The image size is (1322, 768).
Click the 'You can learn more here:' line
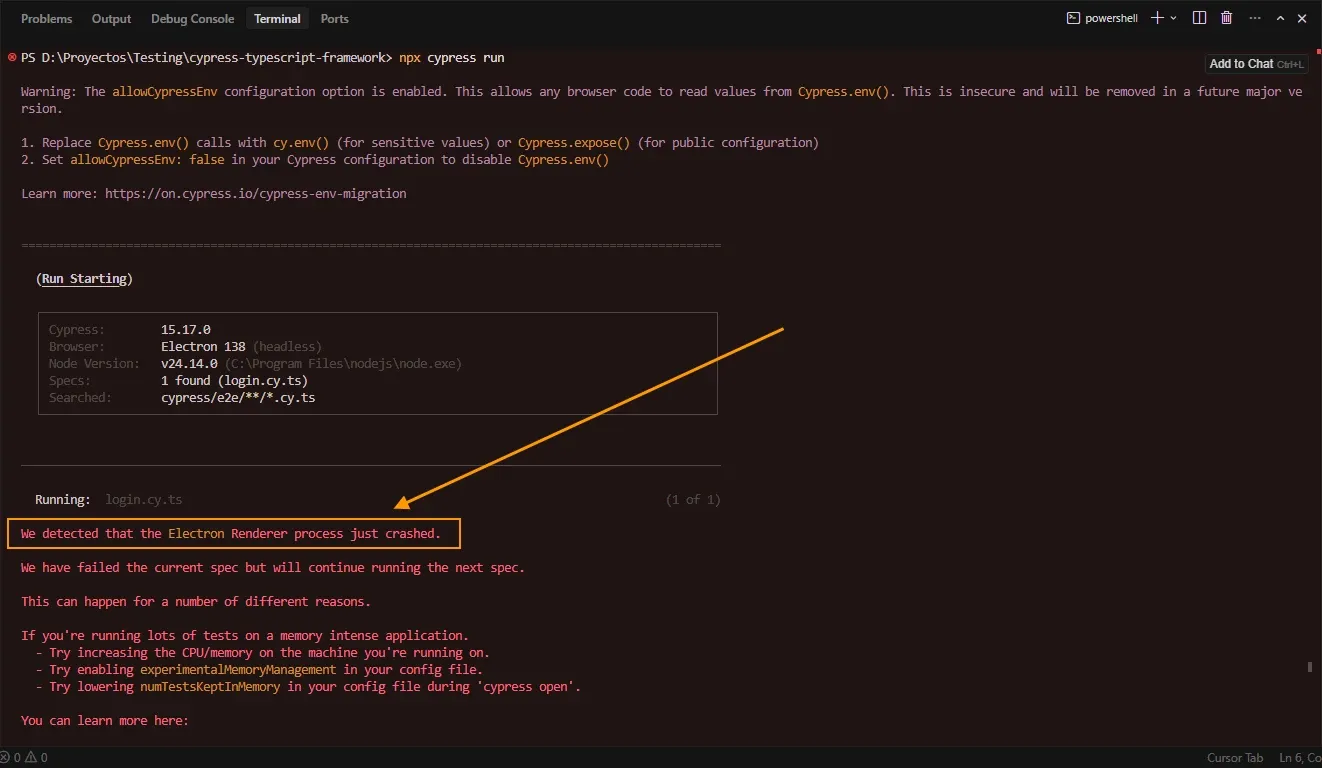point(104,721)
